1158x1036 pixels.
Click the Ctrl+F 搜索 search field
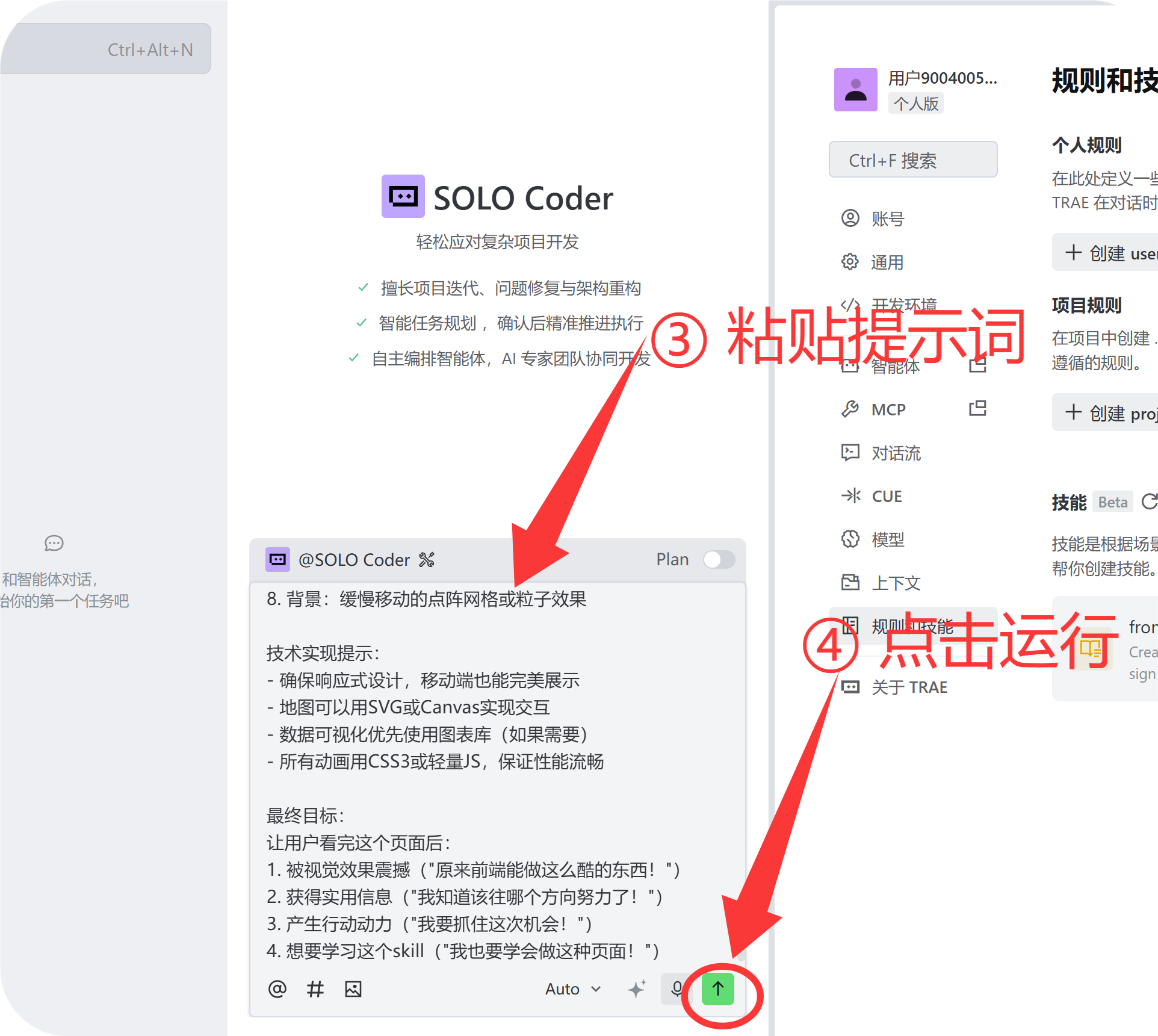(x=912, y=160)
